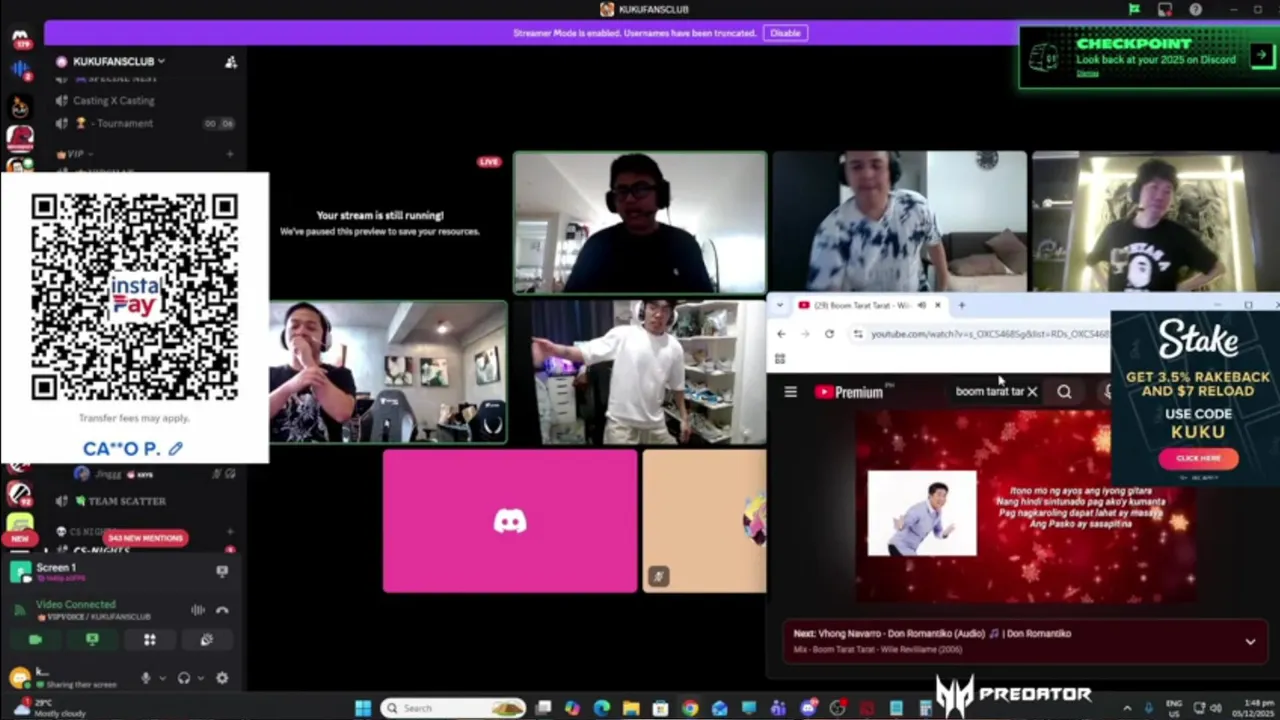
Task: Click the YouTube search field
Action: tap(989, 392)
